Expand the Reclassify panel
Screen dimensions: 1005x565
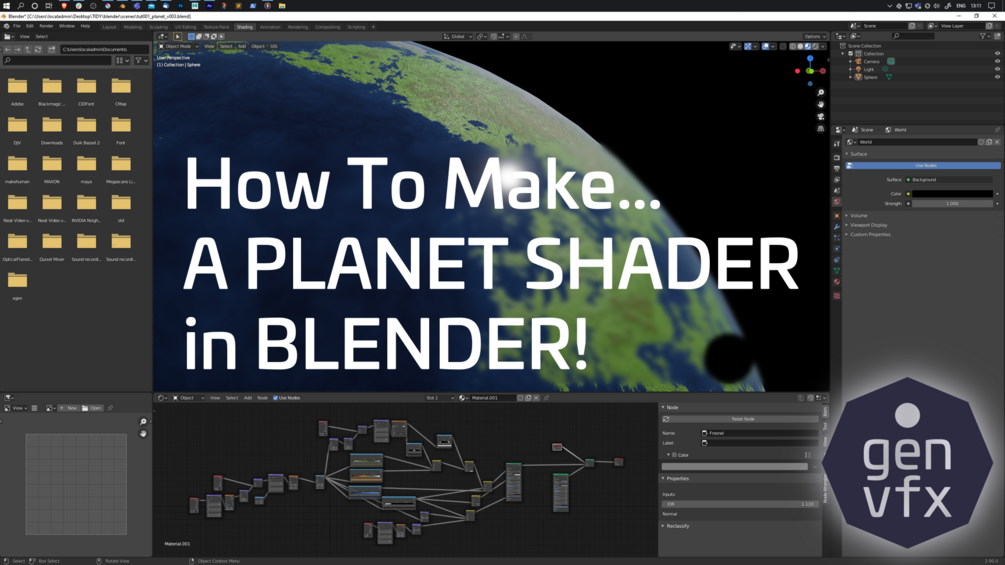tap(676, 526)
